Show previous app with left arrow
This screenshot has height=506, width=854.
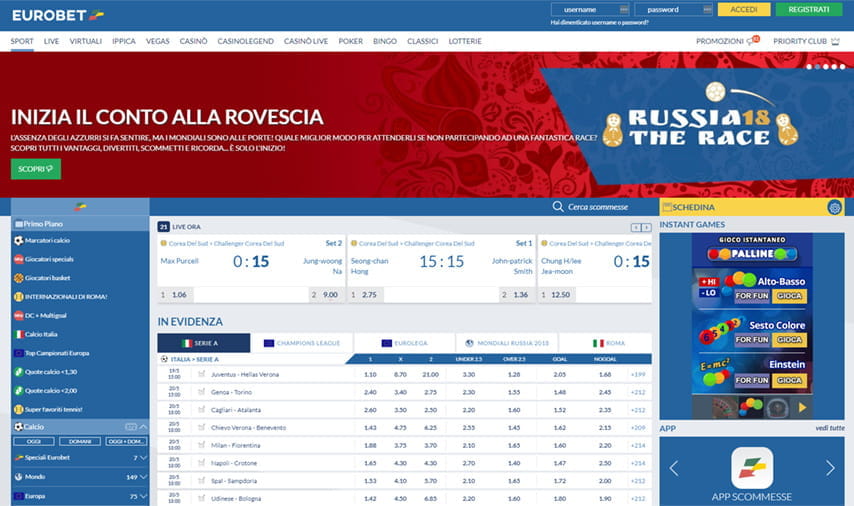coord(674,468)
